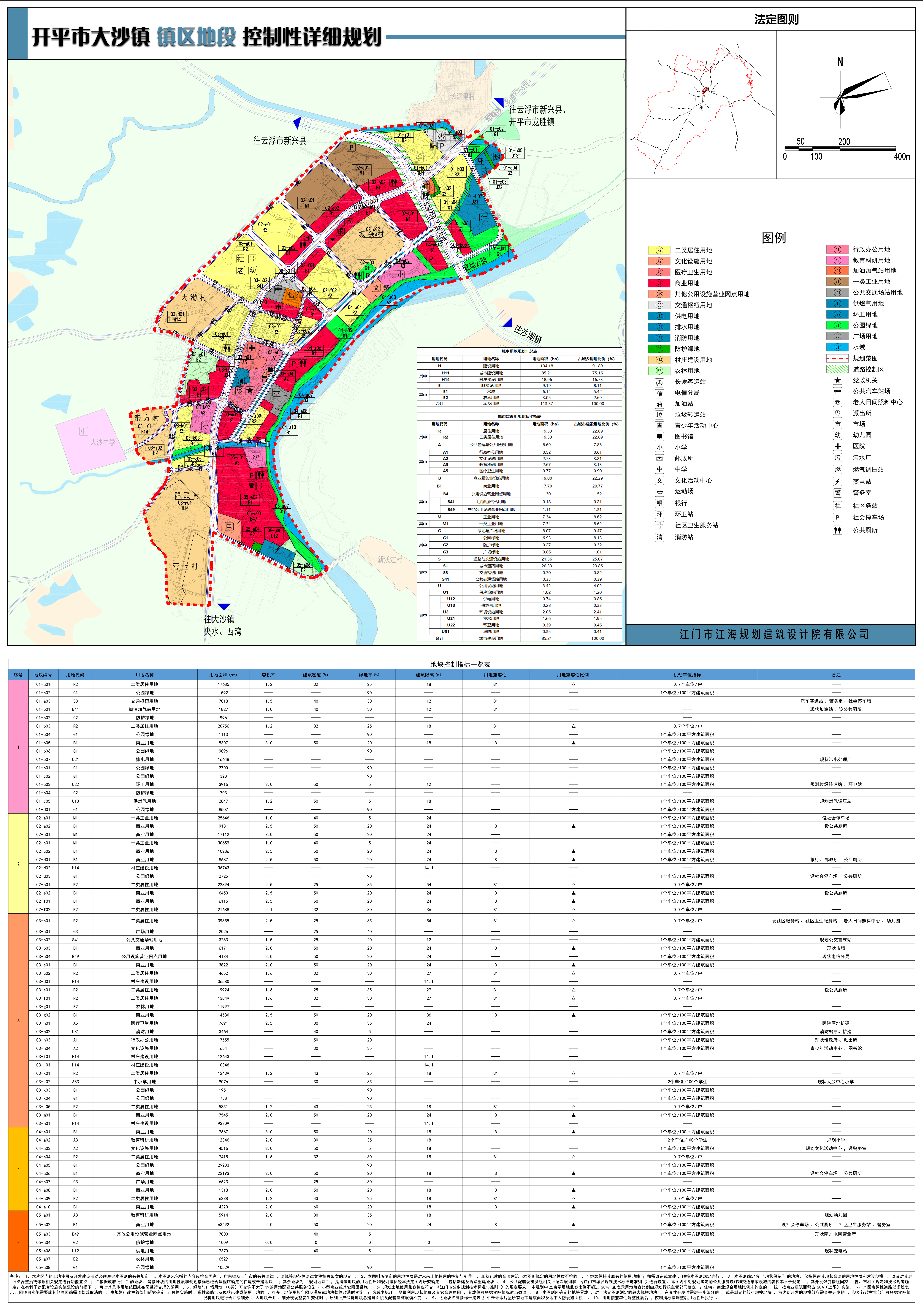The image size is (924, 1307).
Task: Click the 加油站 legend symbol
Action: point(659,404)
